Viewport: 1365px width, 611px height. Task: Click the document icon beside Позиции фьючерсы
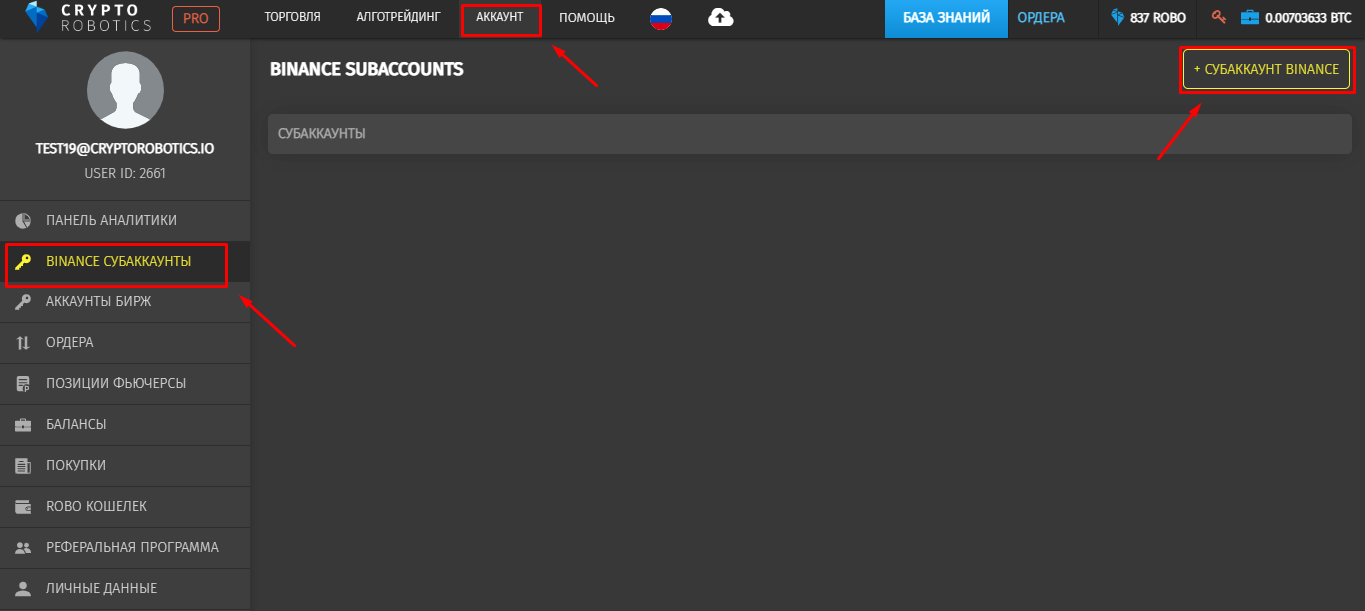(23, 384)
